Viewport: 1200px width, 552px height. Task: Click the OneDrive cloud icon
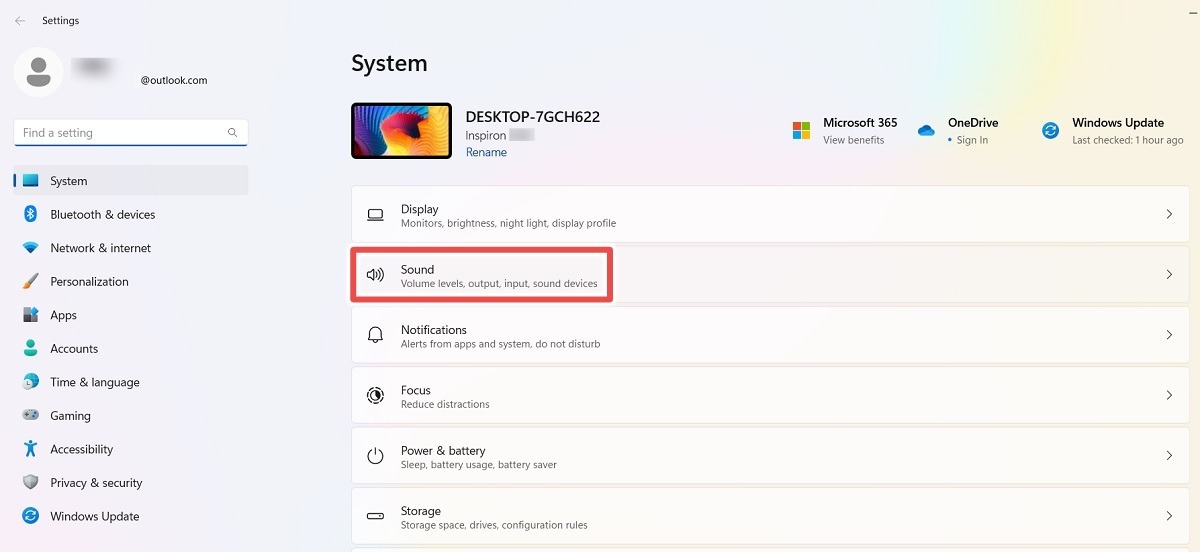point(926,130)
